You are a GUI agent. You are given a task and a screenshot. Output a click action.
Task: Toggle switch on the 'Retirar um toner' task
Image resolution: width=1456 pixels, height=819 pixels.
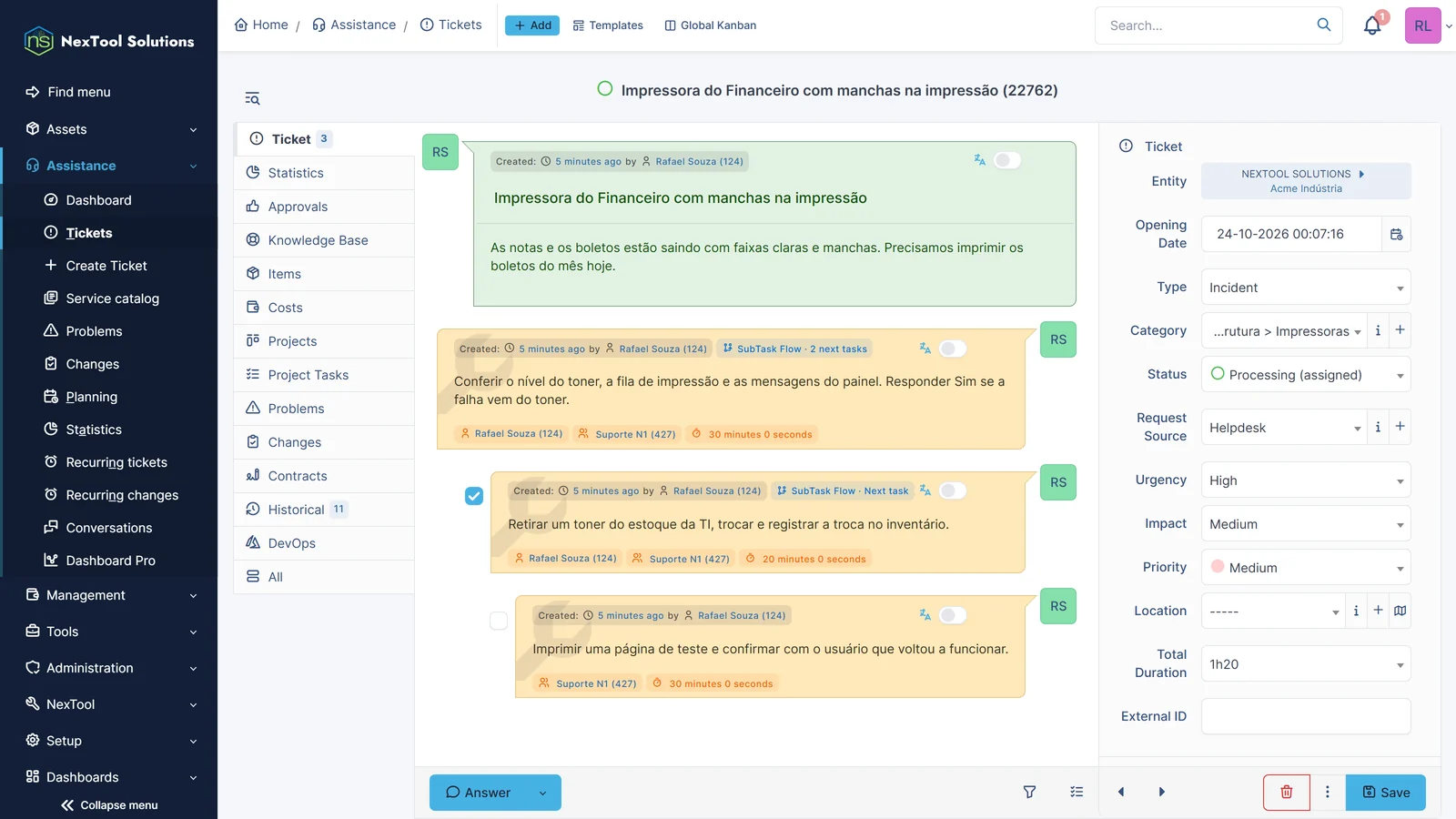953,490
